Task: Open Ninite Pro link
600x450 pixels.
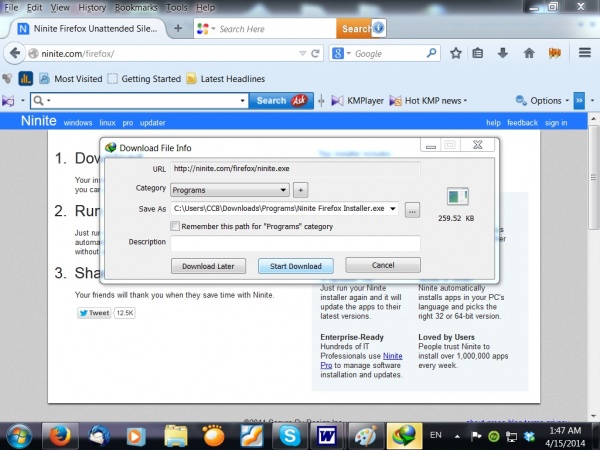Action: [392, 356]
